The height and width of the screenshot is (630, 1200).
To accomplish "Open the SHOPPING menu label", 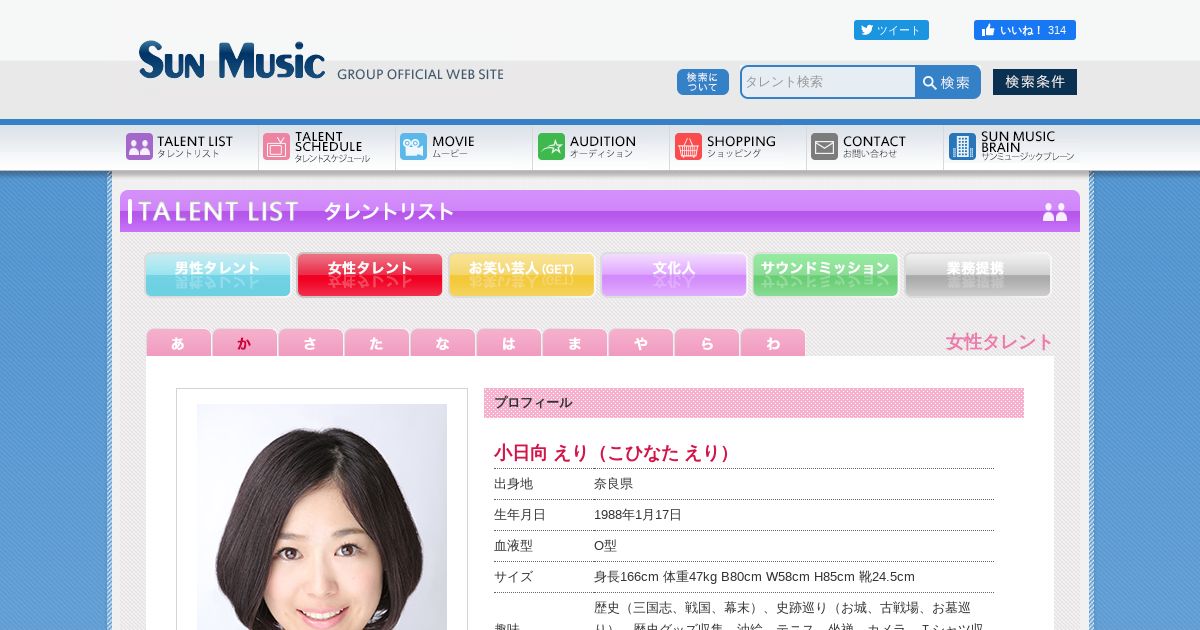I will click(x=741, y=146).
